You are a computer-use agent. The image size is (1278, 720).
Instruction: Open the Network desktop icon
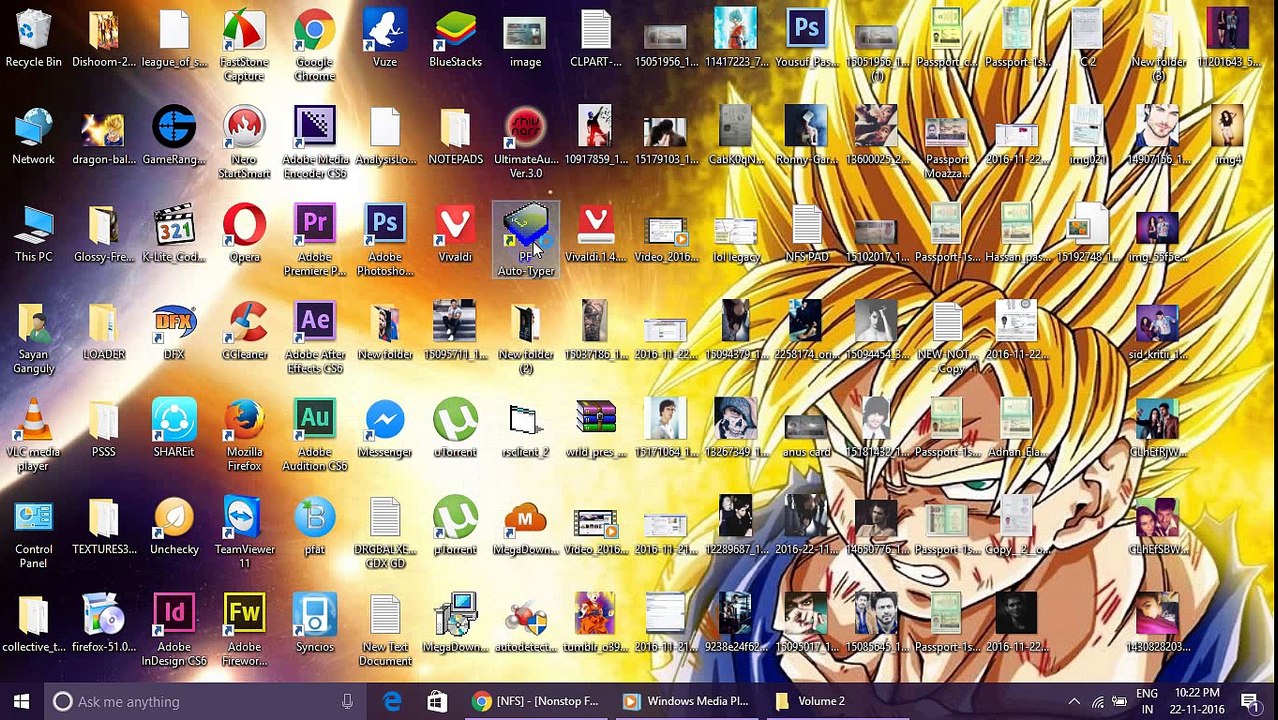click(33, 137)
